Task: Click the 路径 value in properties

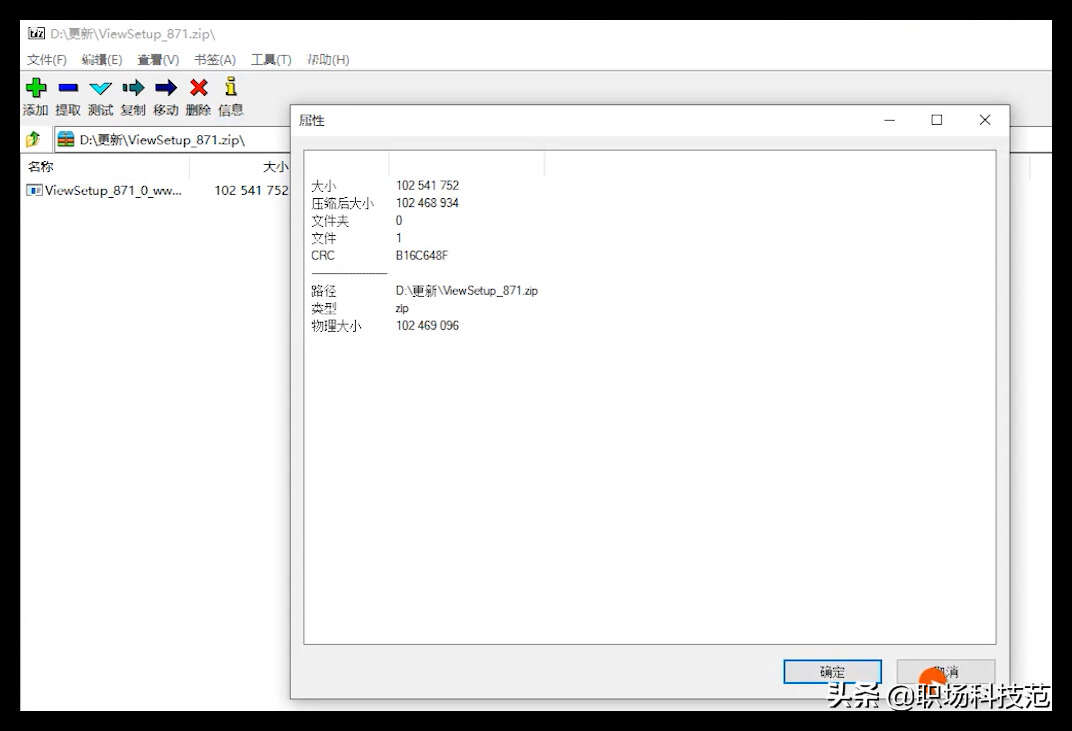Action: coord(467,291)
